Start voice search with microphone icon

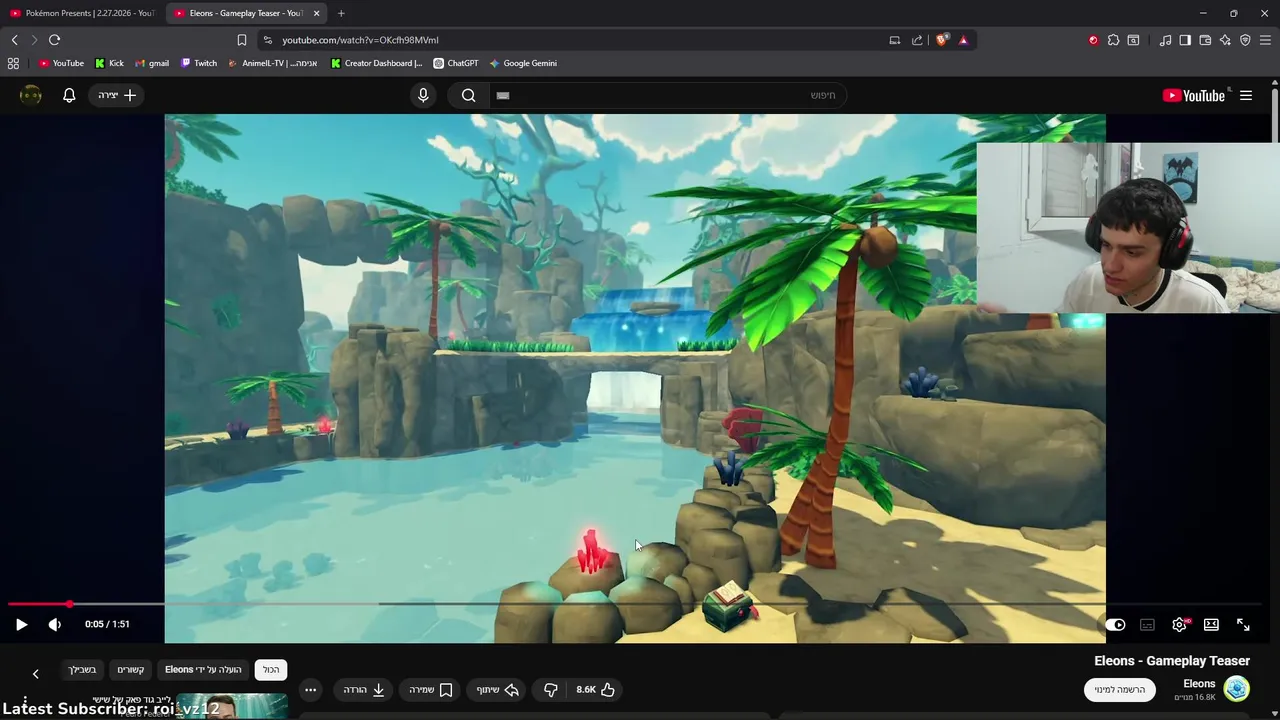coord(423,95)
